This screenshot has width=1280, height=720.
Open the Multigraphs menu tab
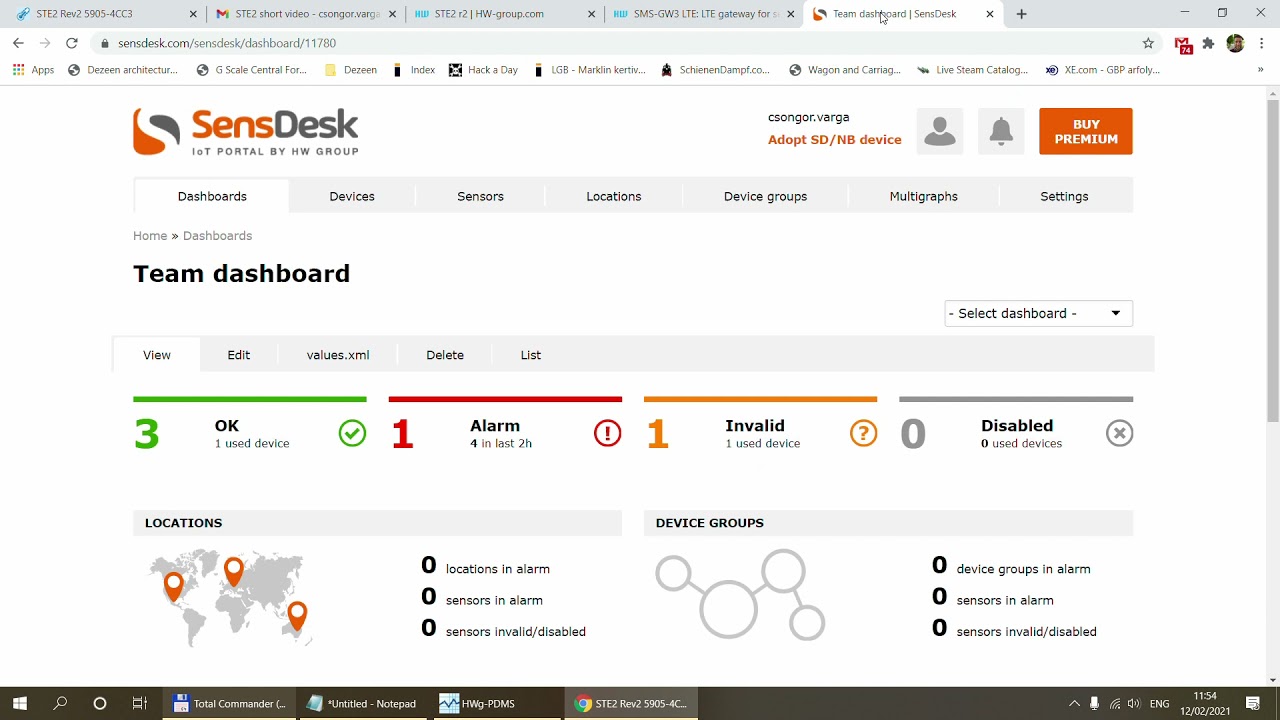pyautogui.click(x=924, y=196)
